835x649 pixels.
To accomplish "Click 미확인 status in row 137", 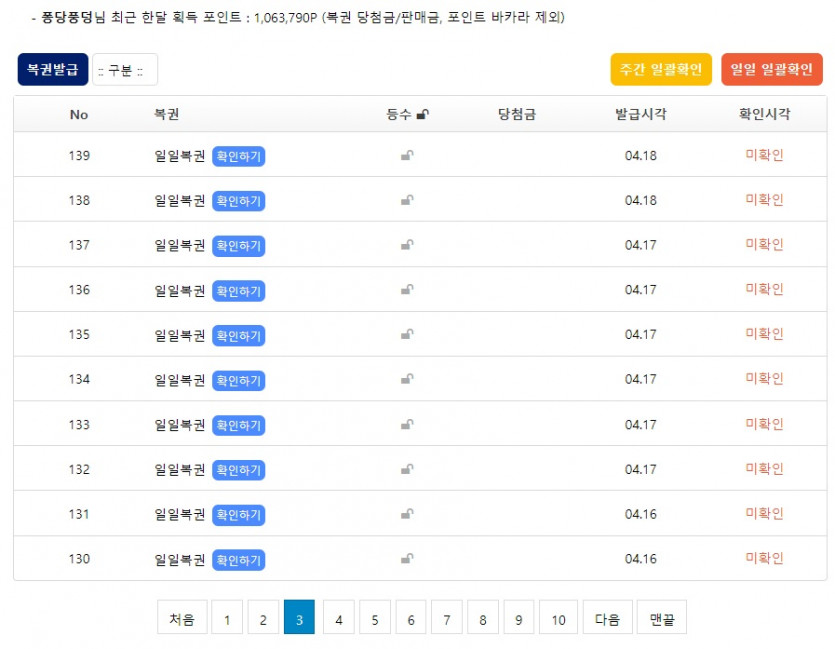I will pyautogui.click(x=764, y=244).
